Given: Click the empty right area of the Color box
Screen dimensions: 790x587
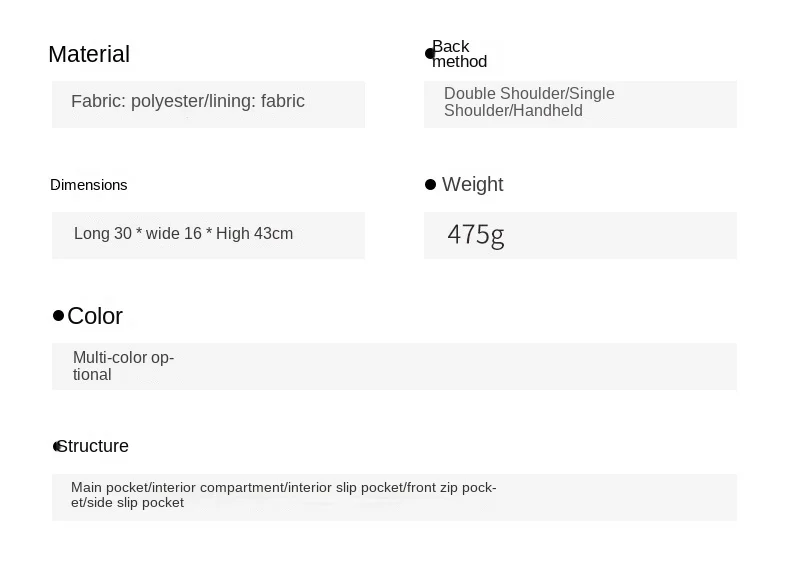Looking at the screenshot, I should pyautogui.click(x=453, y=366).
